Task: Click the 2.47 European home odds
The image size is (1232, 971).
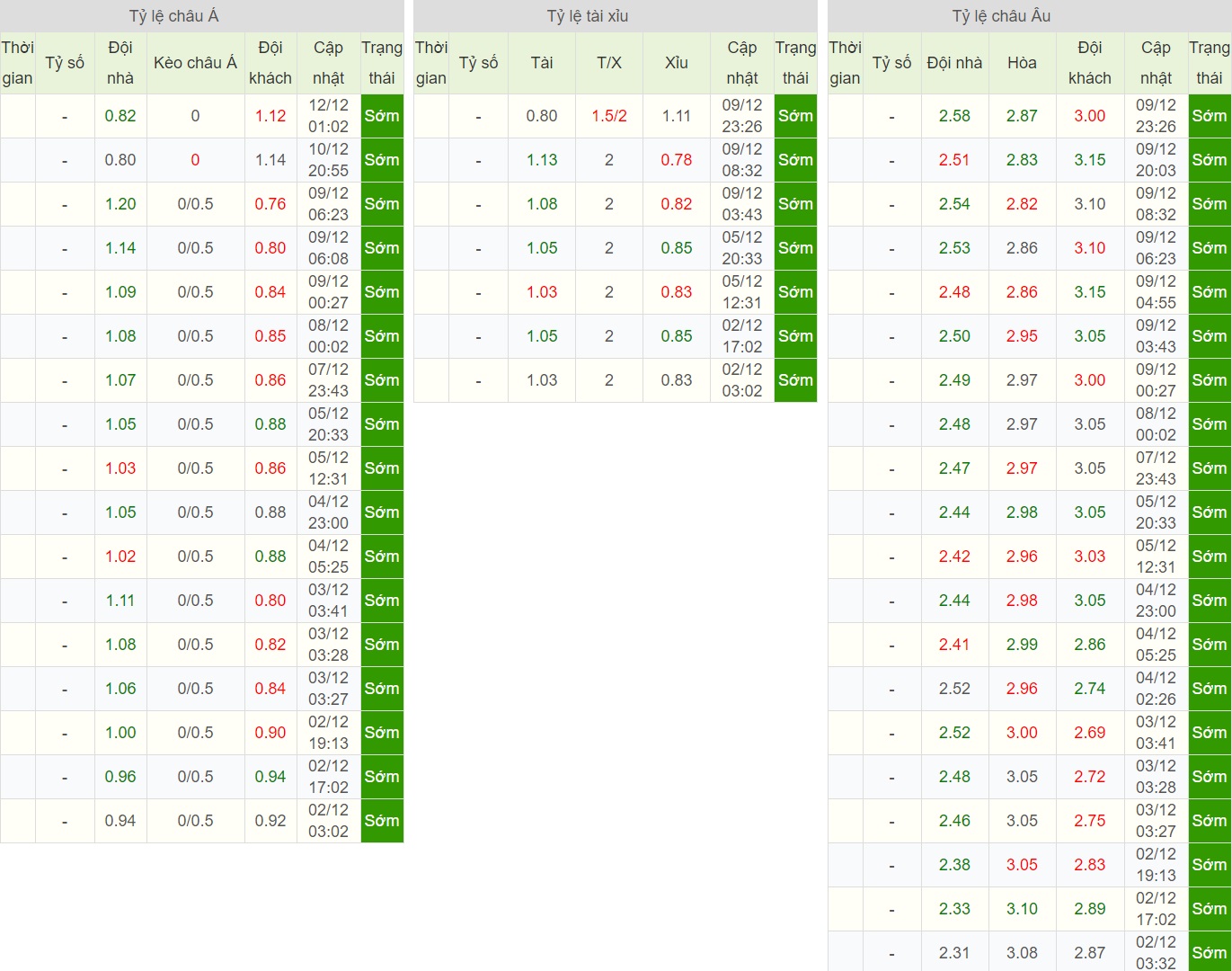Action: coord(954,468)
